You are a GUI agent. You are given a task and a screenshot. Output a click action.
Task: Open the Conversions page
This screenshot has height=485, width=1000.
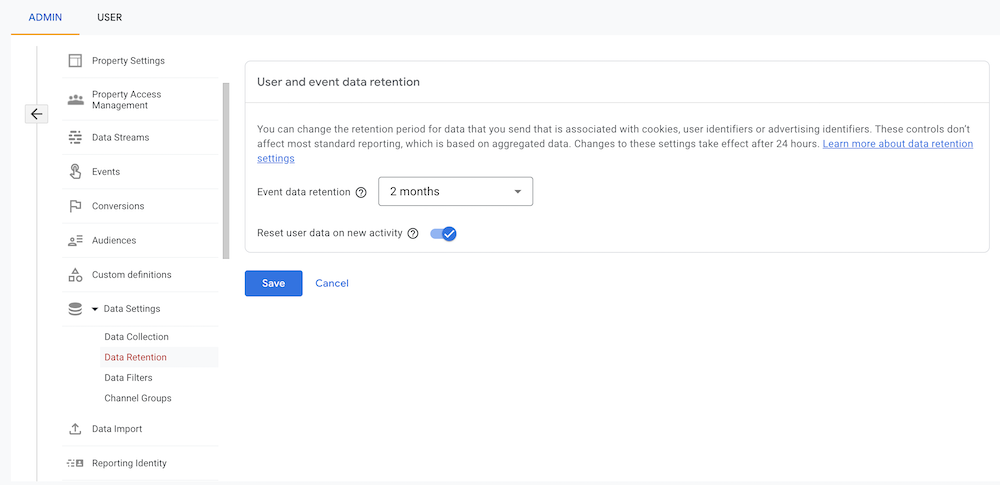[x=118, y=206]
